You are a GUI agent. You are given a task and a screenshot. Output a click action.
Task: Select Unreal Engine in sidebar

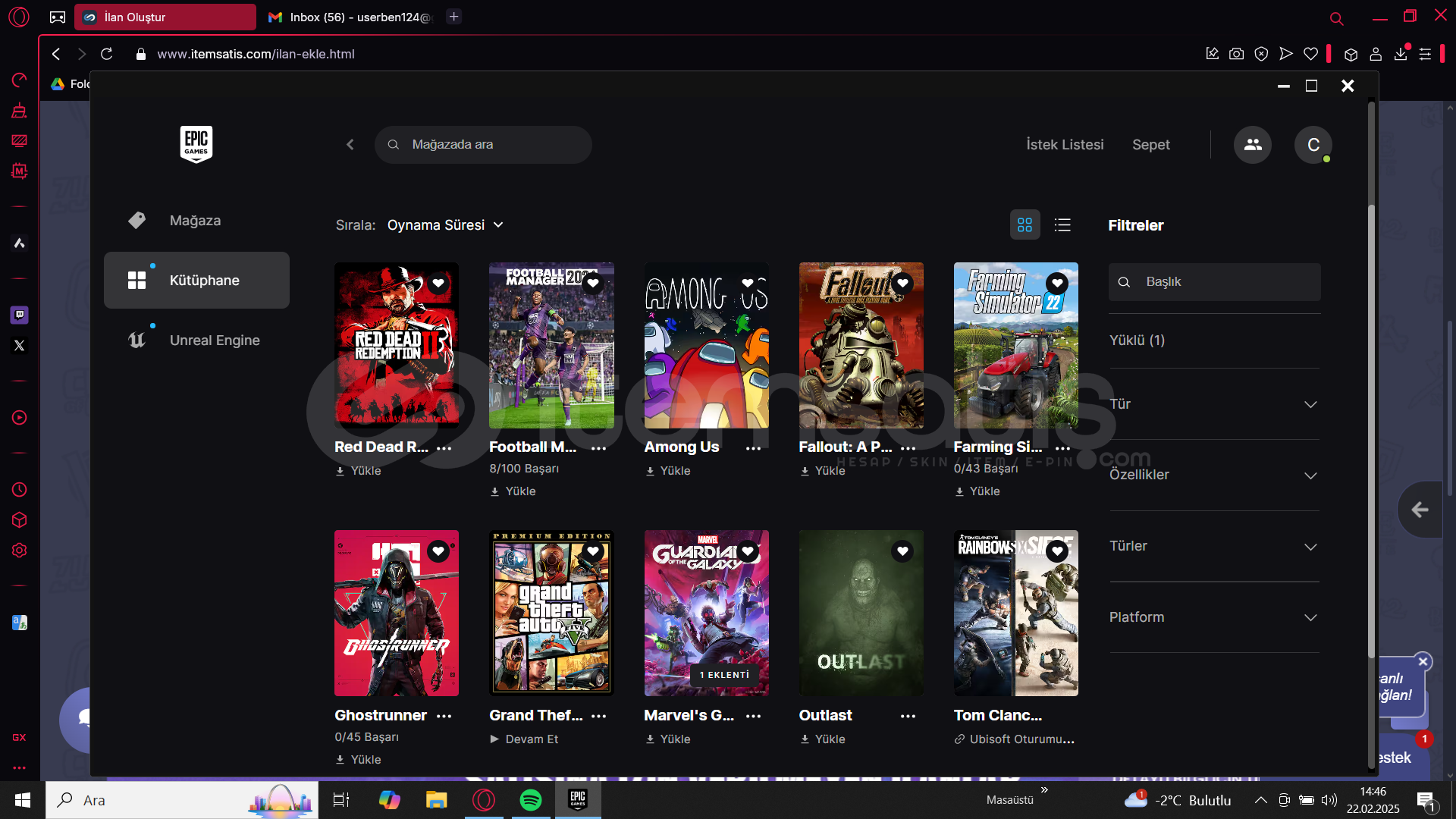(215, 340)
